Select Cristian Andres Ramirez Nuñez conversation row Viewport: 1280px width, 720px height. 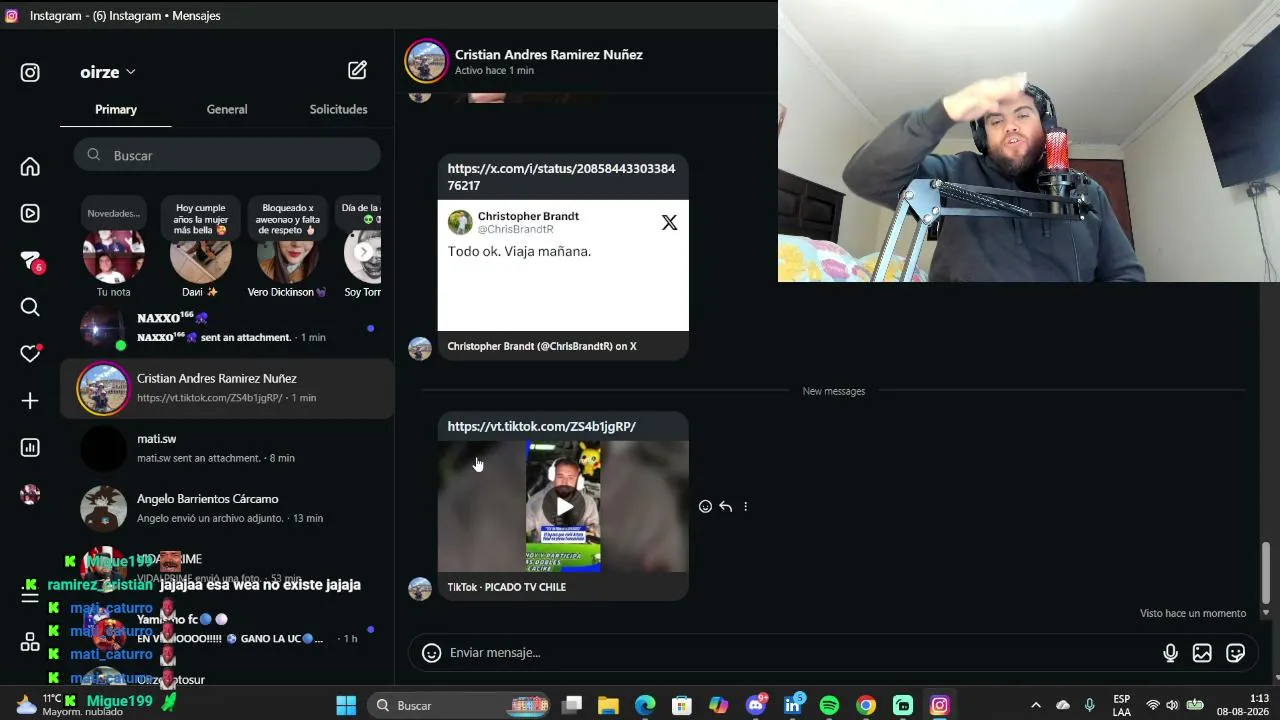click(227, 388)
